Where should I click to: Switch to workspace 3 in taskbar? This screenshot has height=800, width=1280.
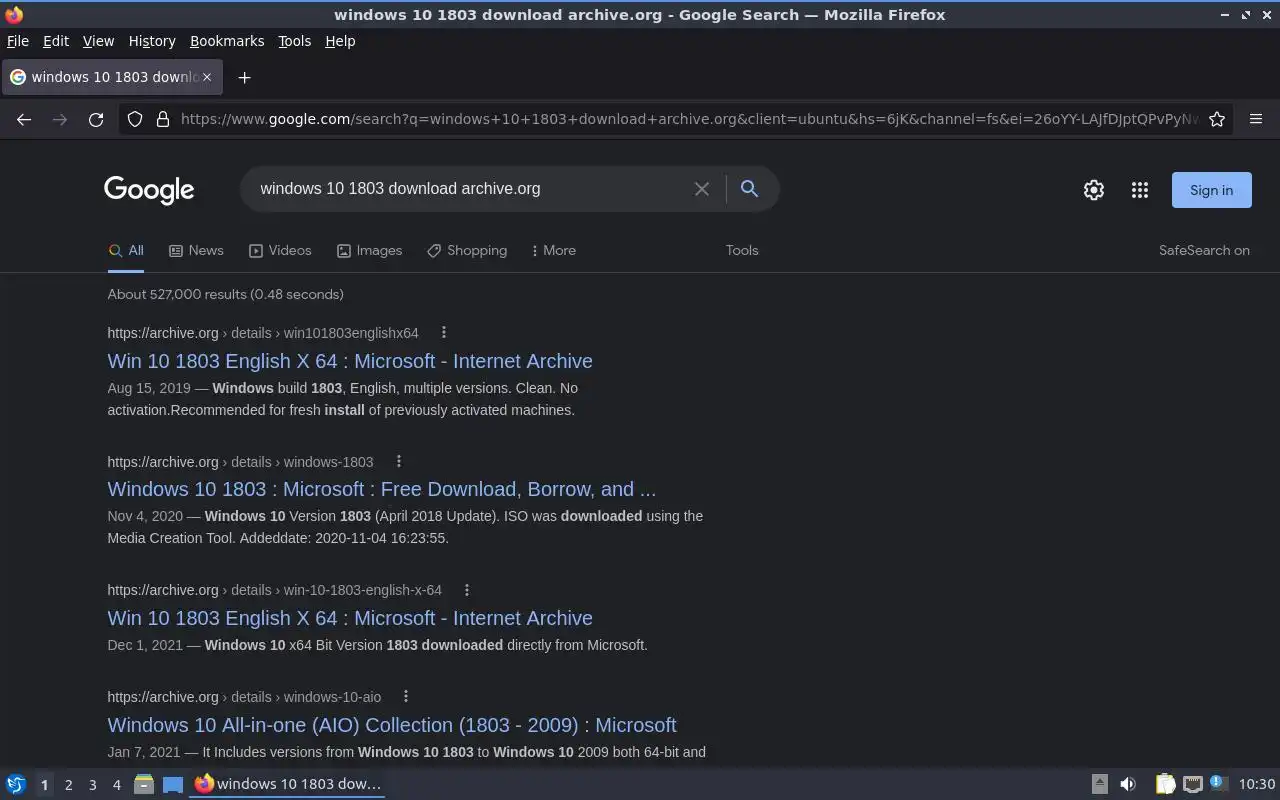click(x=92, y=785)
